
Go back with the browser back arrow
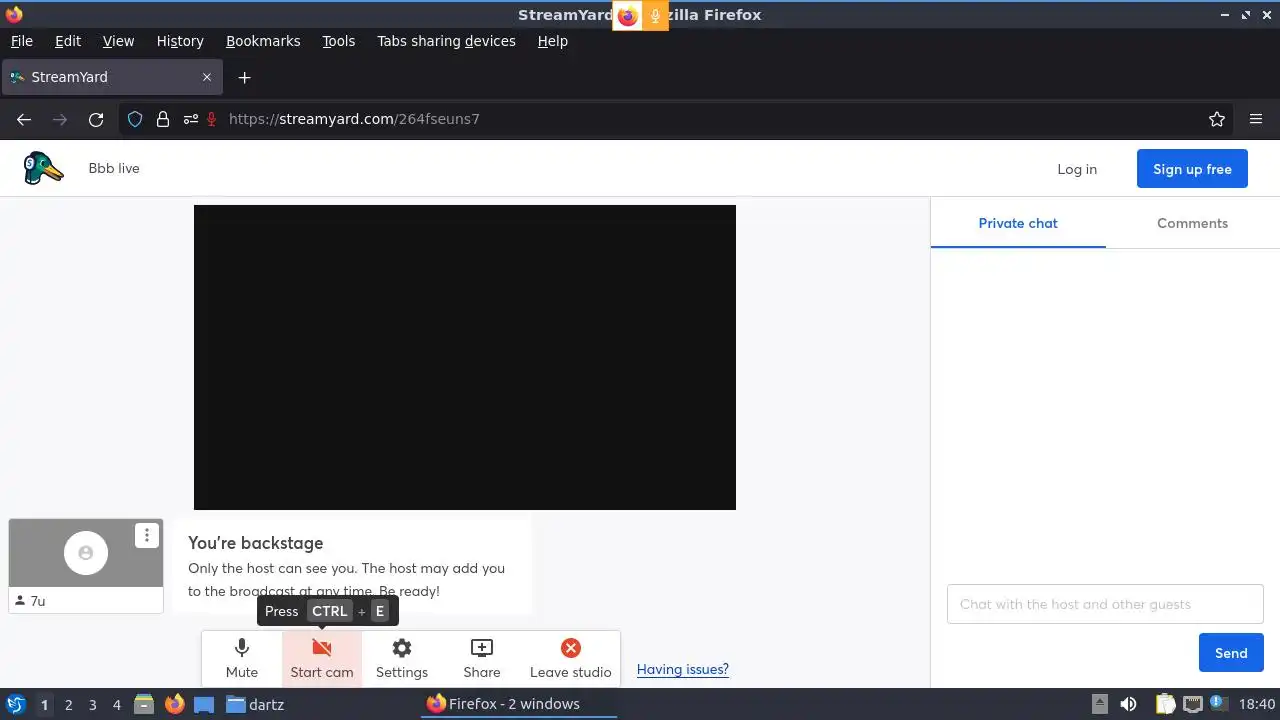[x=24, y=119]
